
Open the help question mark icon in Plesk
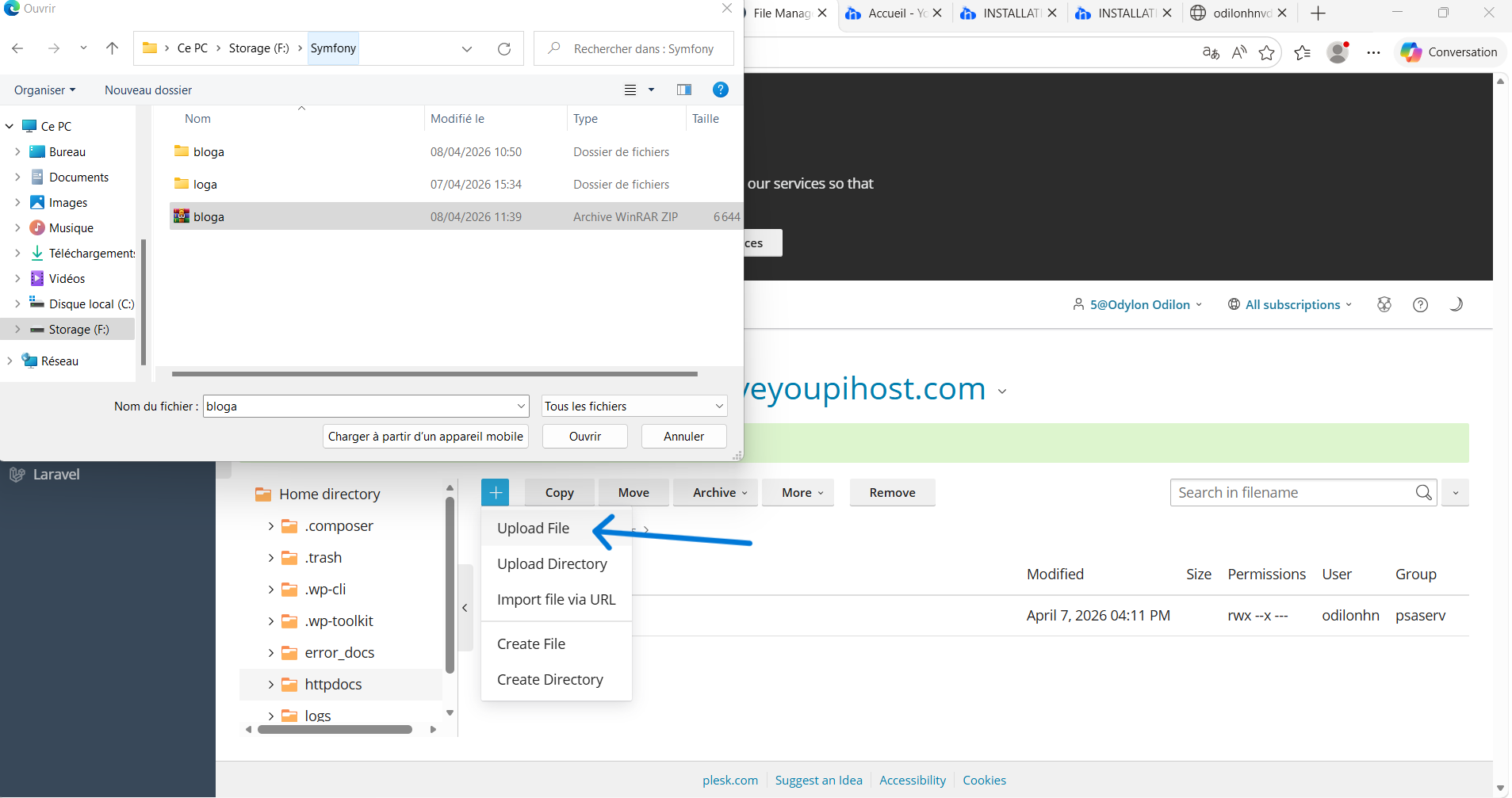(1420, 304)
